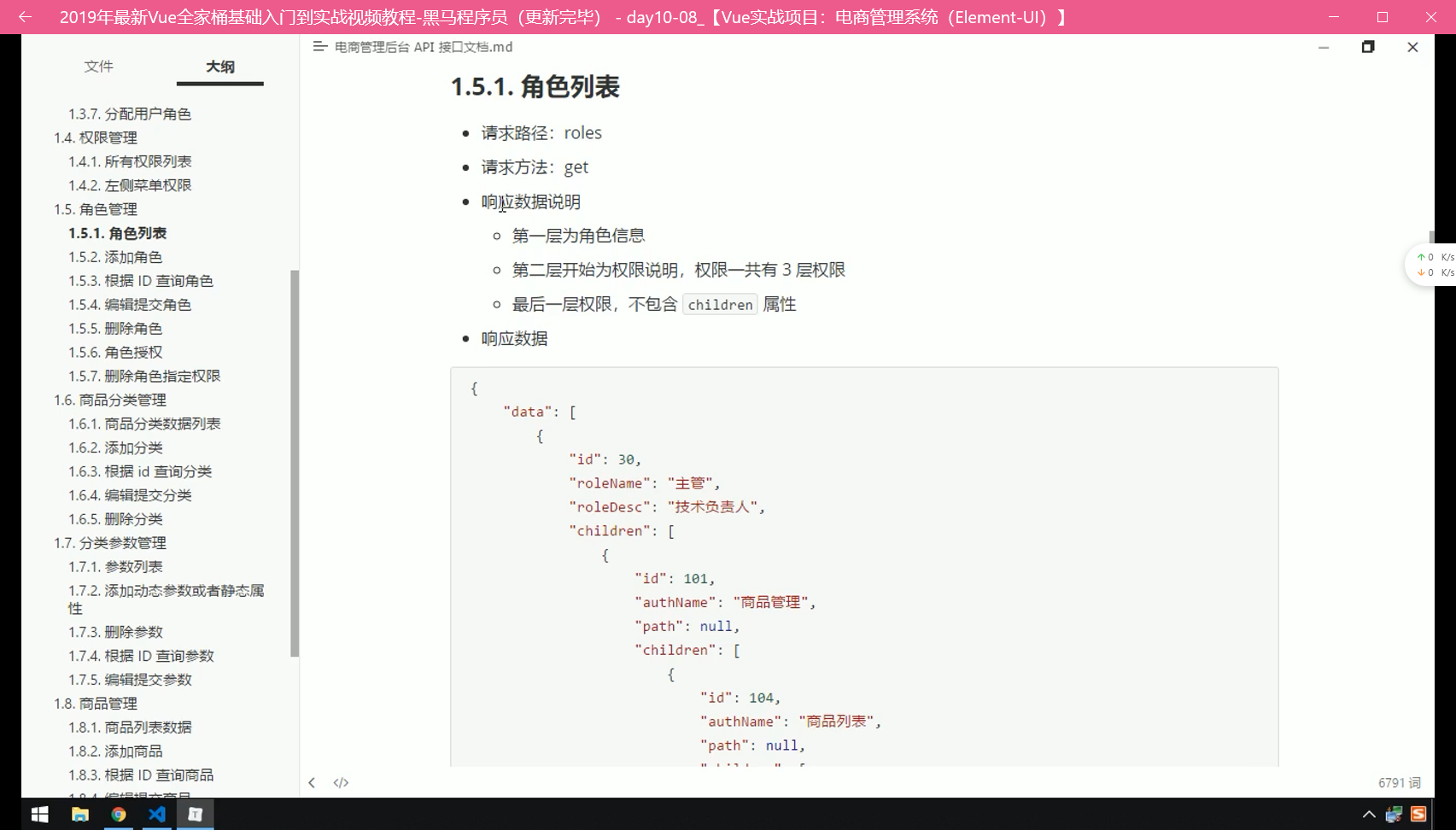Switch to source code mode icon
Viewport: 1456px width, 830px height.
tap(341, 782)
